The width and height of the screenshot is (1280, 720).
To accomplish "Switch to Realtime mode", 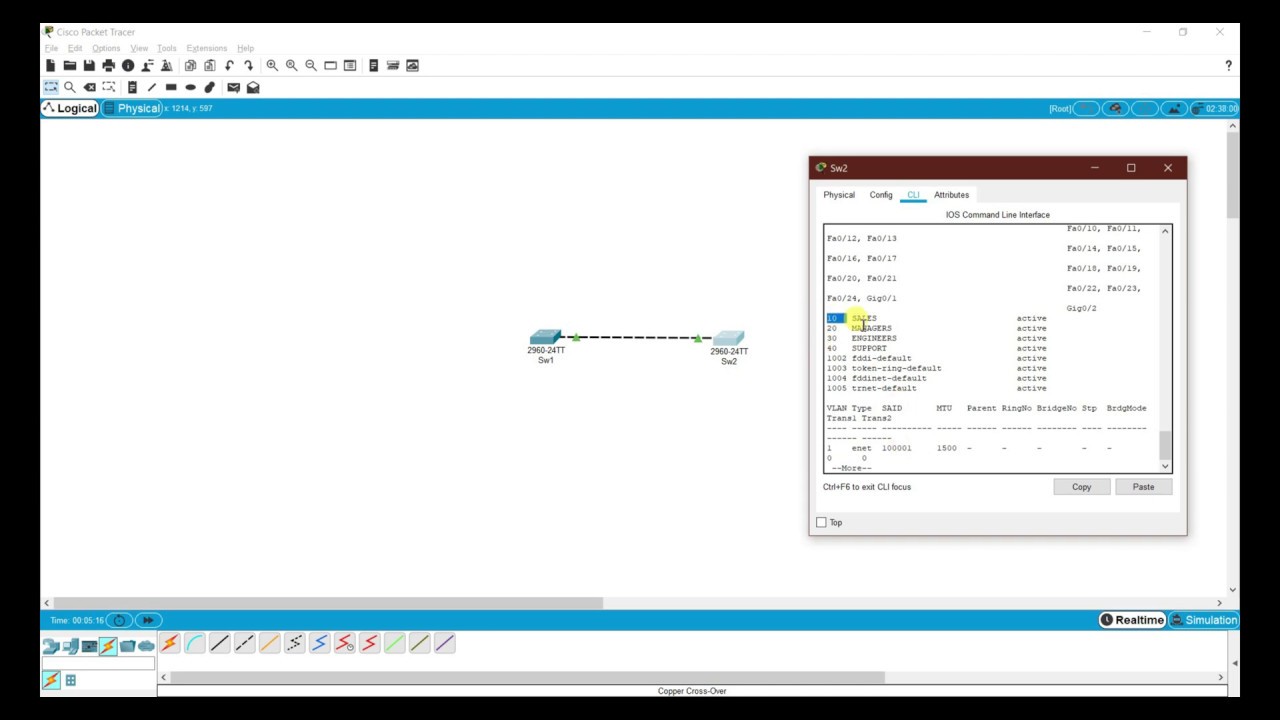I will click(1132, 620).
